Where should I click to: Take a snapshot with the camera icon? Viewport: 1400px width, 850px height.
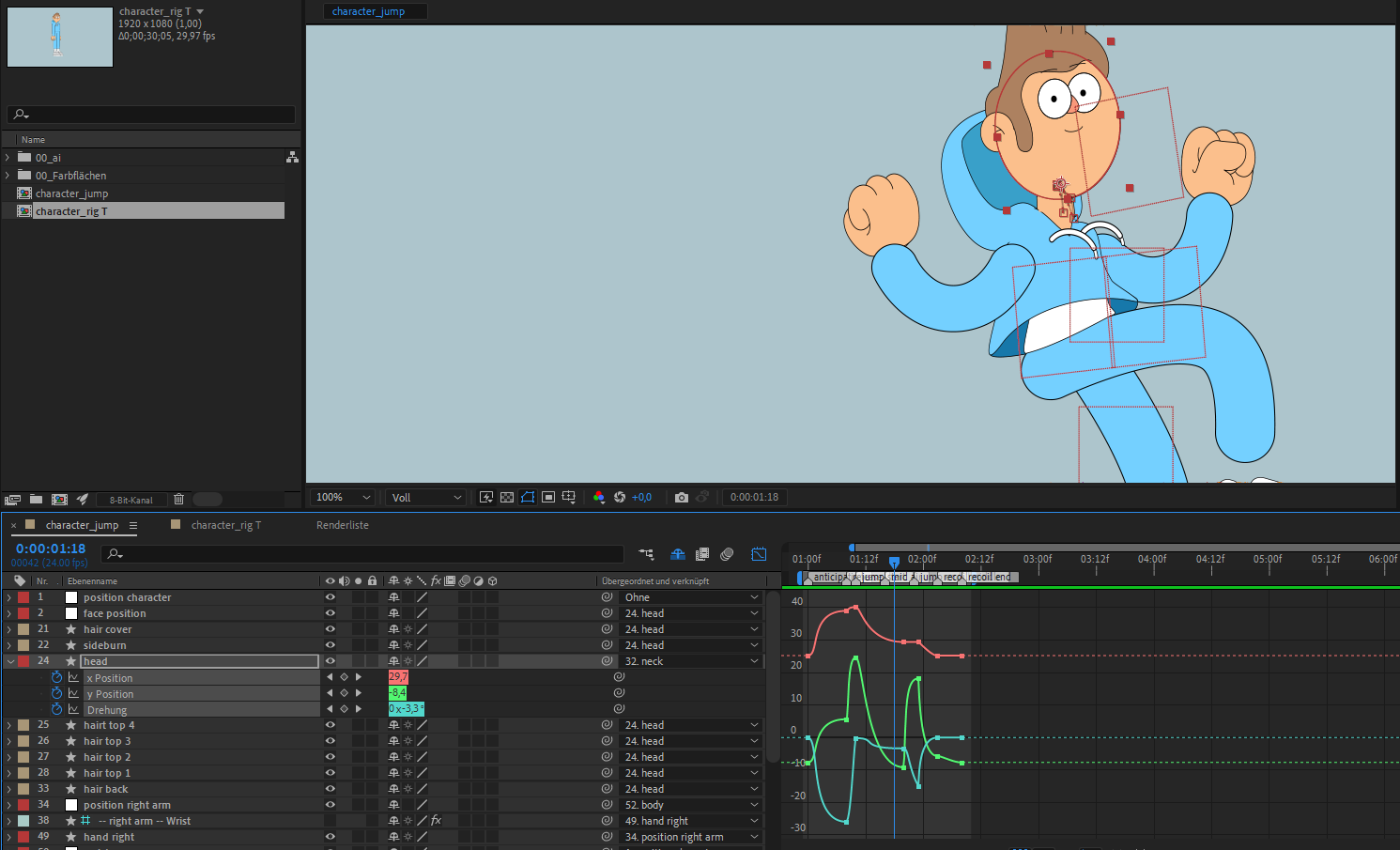[682, 498]
